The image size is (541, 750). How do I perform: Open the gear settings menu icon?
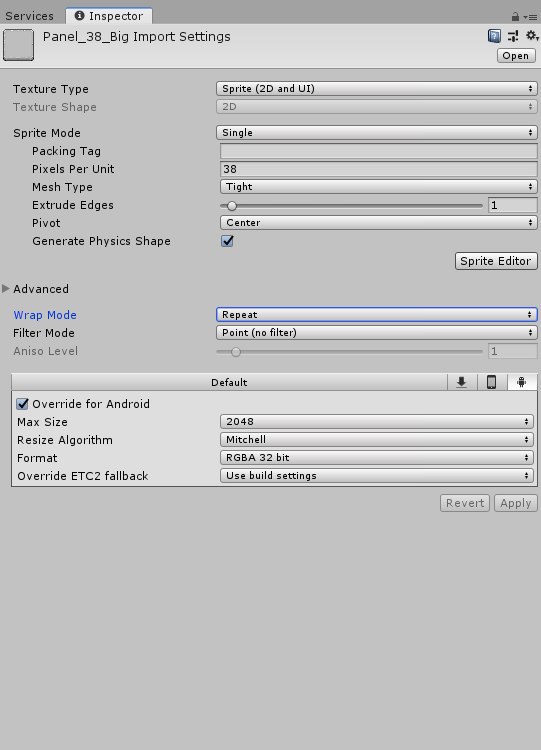(531, 35)
